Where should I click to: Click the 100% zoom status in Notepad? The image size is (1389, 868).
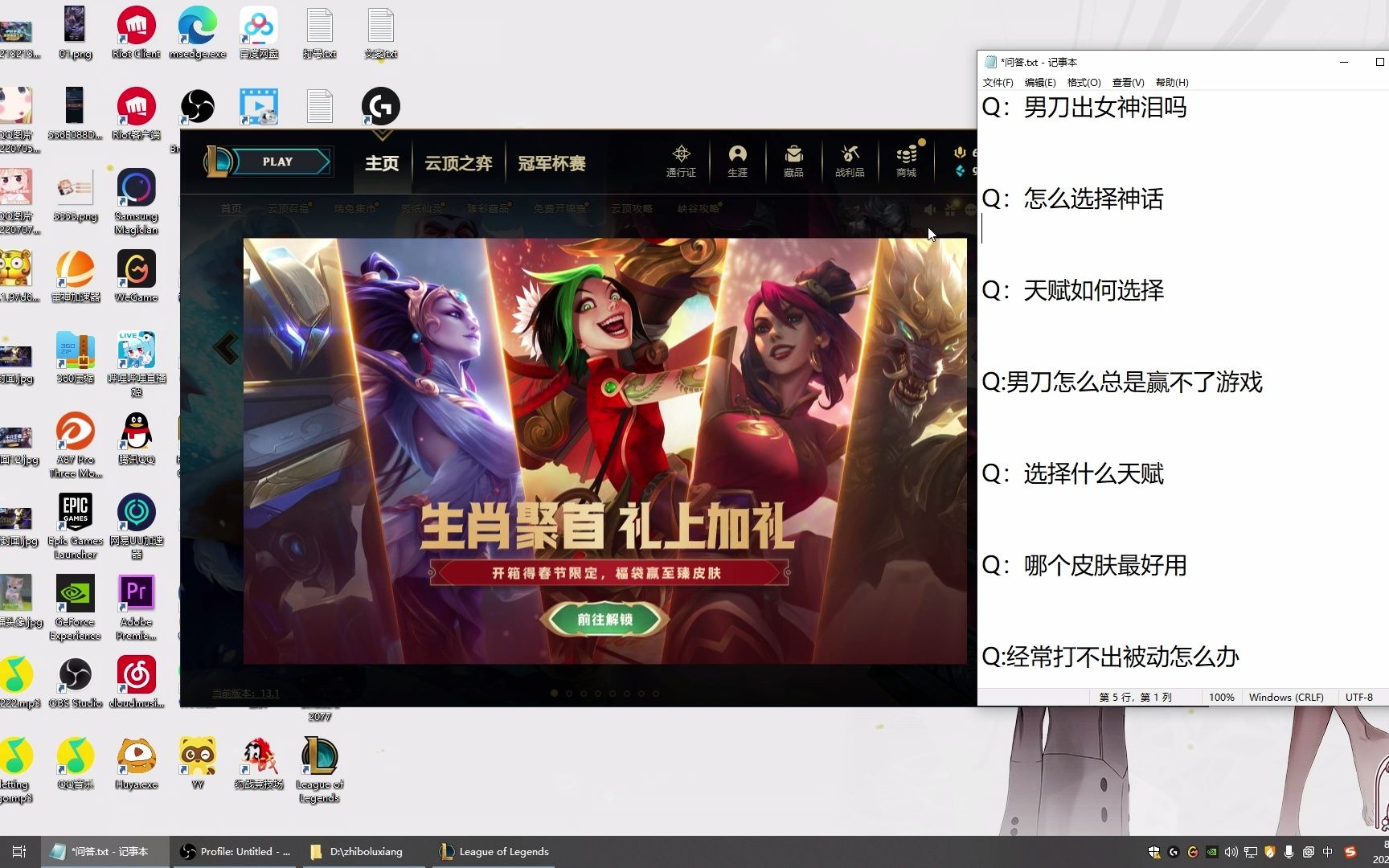(x=1221, y=697)
